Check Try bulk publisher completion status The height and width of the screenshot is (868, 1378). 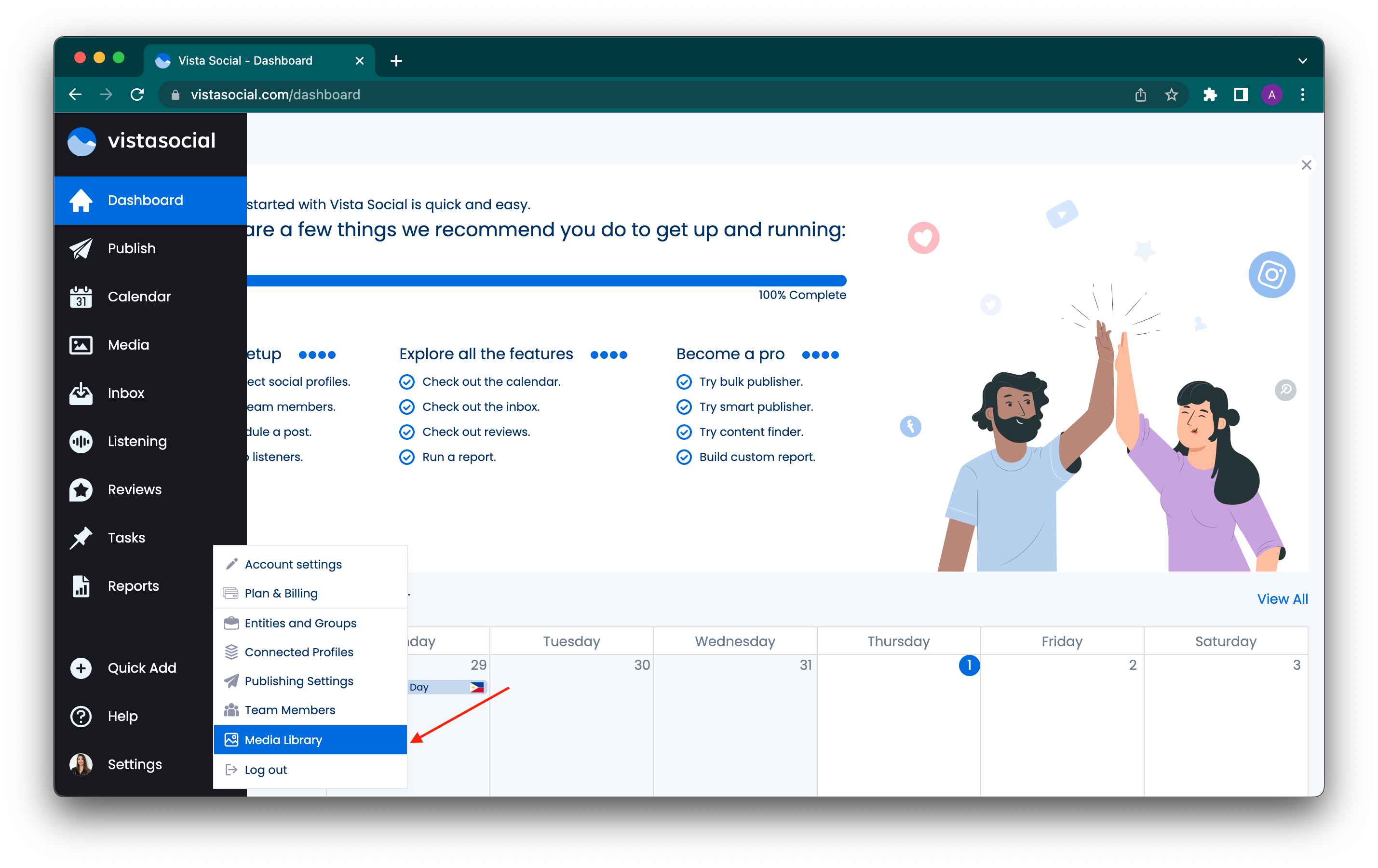[684, 381]
